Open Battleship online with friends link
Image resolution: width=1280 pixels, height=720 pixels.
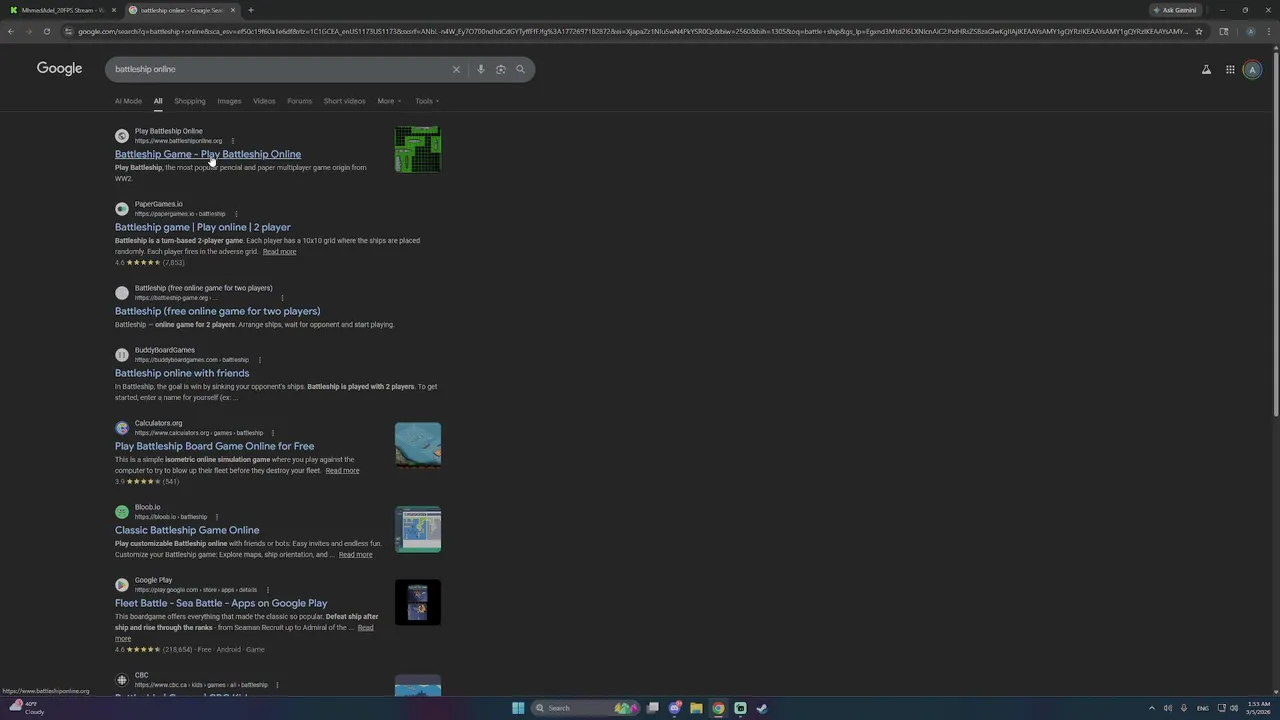[x=182, y=373]
